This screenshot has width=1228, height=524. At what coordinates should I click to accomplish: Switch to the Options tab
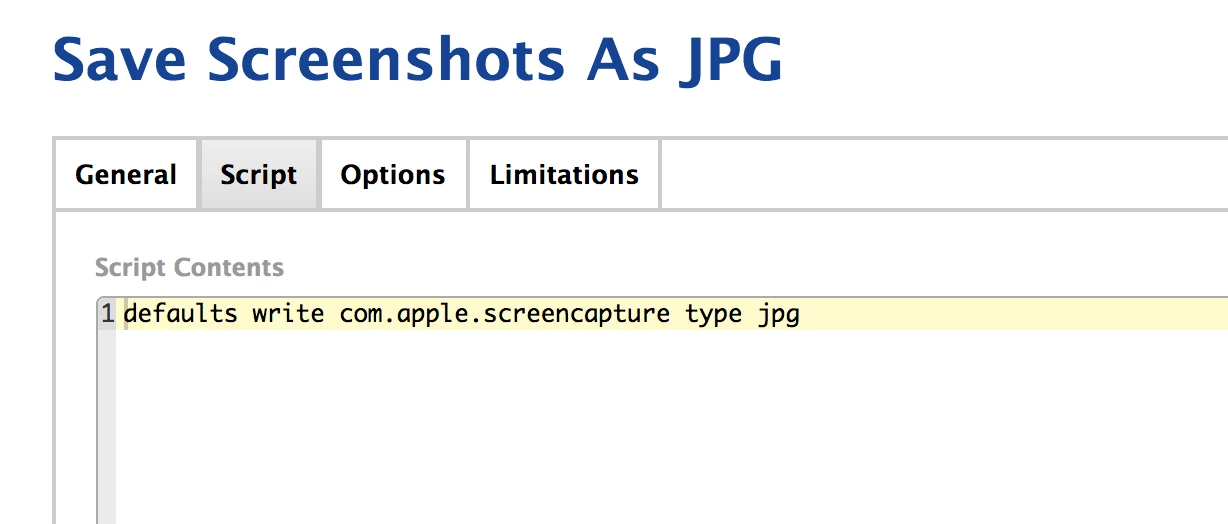click(393, 175)
